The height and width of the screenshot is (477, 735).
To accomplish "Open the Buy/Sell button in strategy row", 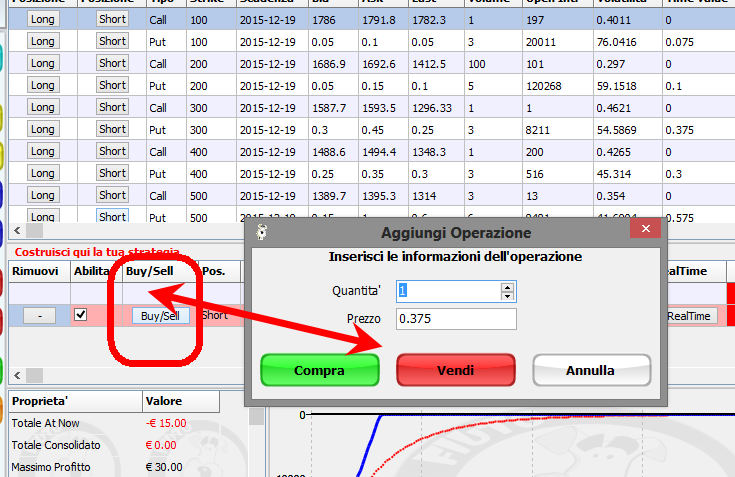I will click(x=160, y=316).
